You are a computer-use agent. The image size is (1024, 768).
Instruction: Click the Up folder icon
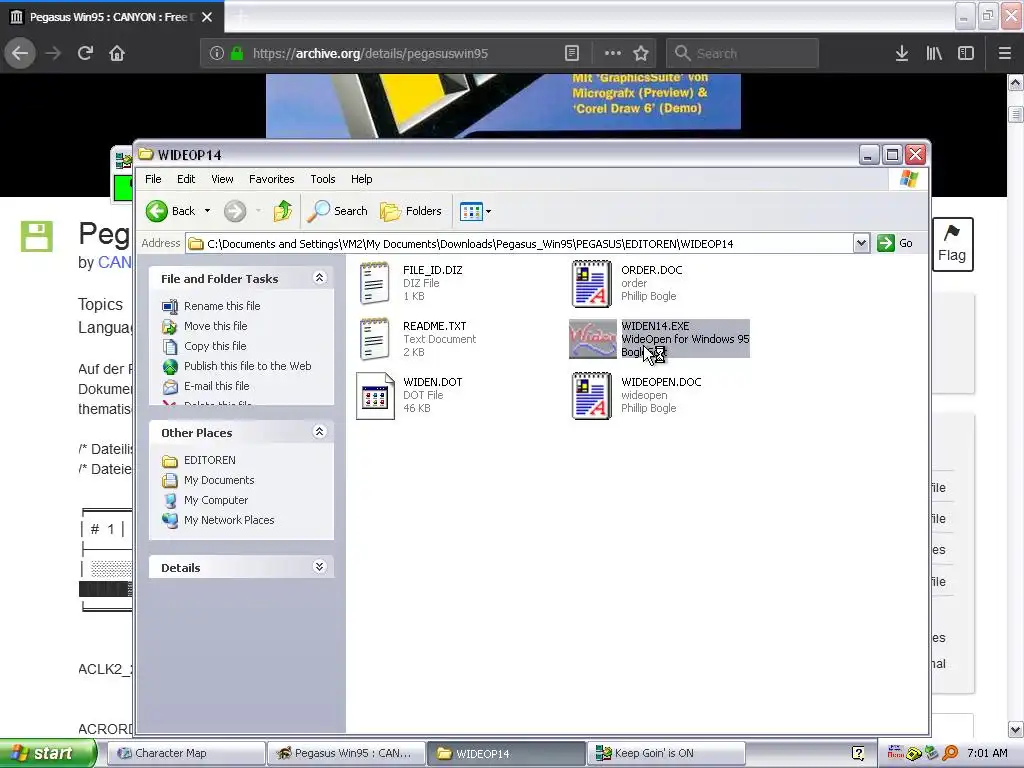[283, 211]
